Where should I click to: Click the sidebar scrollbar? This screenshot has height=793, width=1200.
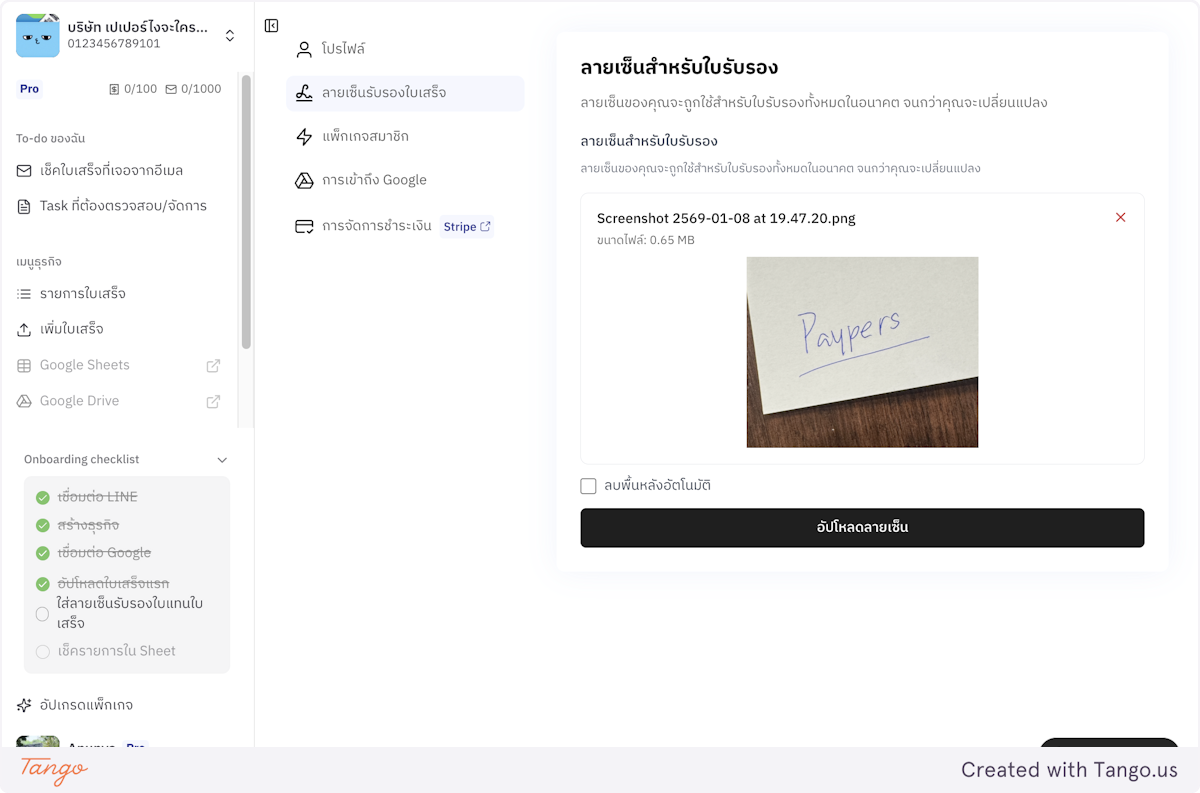coord(246,212)
